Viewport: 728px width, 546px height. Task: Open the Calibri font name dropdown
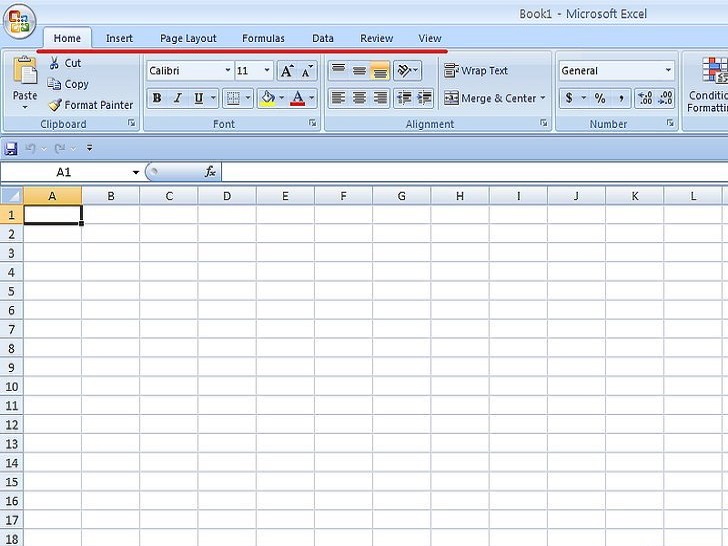point(228,71)
